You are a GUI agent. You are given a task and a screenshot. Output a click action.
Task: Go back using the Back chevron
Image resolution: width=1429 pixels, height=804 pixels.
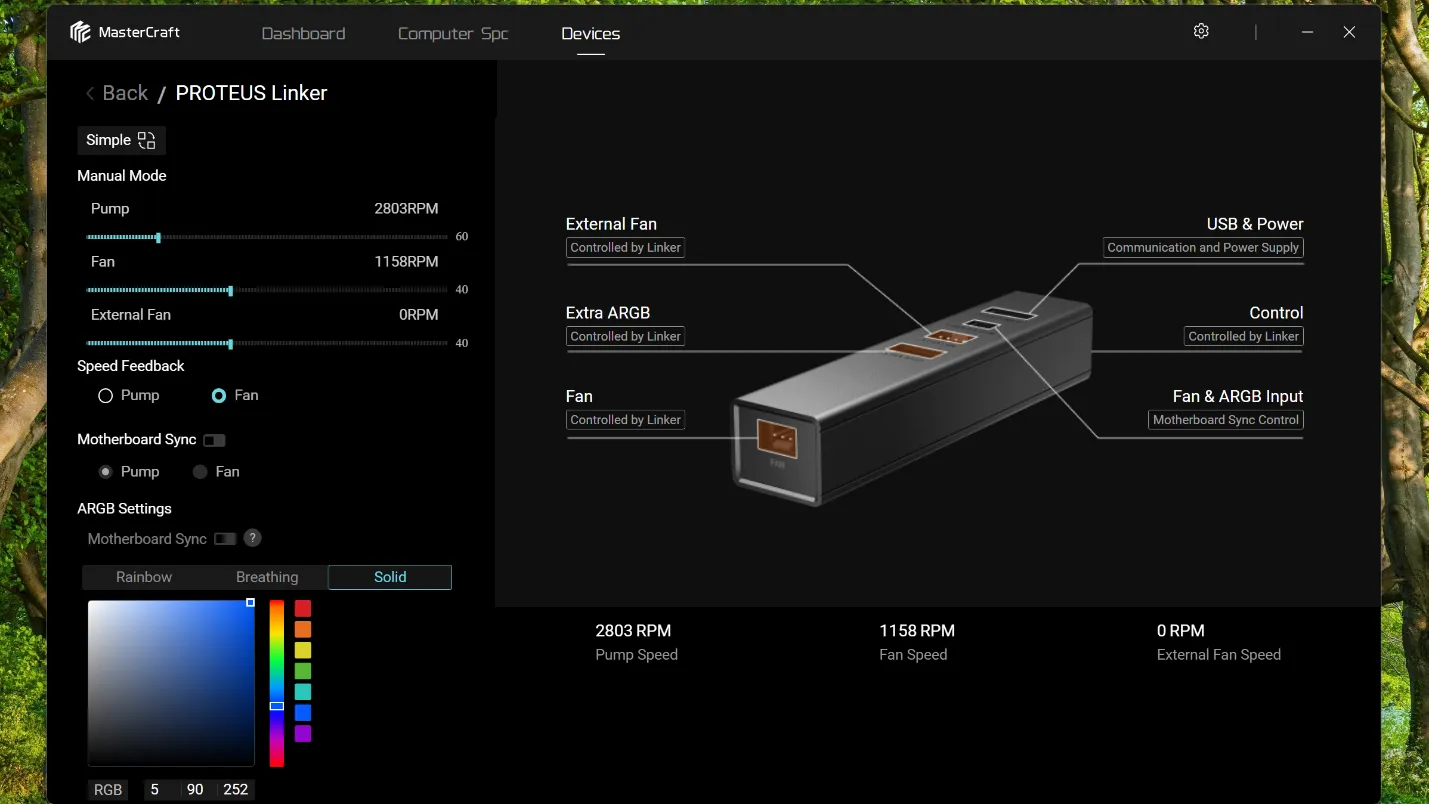(x=90, y=93)
